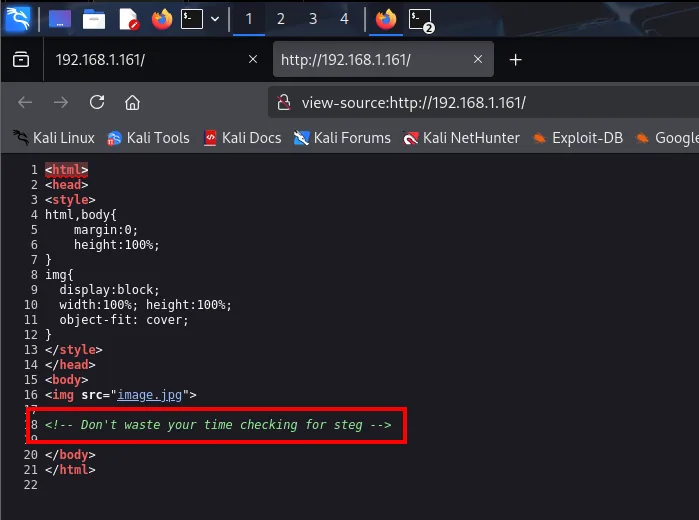Viewport: 699px width, 520px height.
Task: Click the object-fit: cover; line
Action: click(124, 320)
